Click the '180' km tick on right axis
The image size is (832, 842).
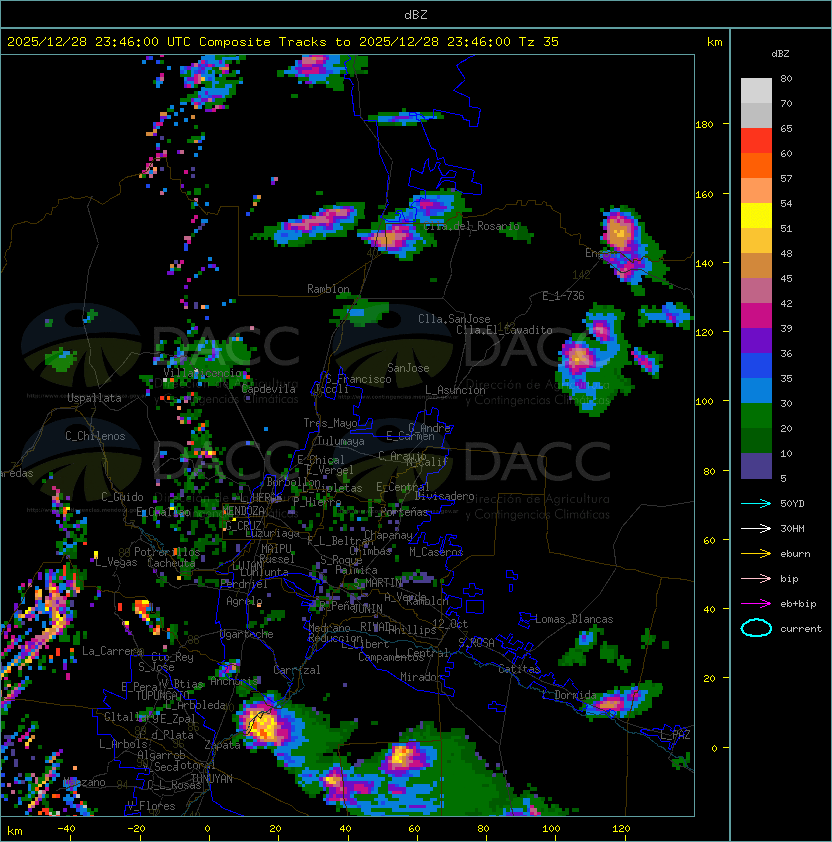pyautogui.click(x=704, y=125)
